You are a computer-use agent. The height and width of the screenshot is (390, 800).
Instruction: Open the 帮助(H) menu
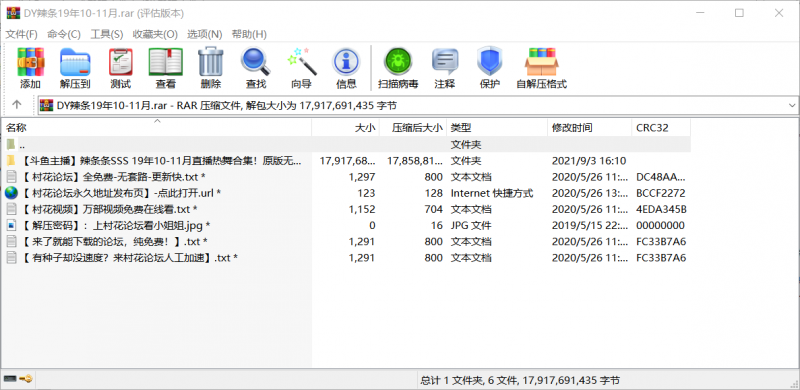point(249,34)
